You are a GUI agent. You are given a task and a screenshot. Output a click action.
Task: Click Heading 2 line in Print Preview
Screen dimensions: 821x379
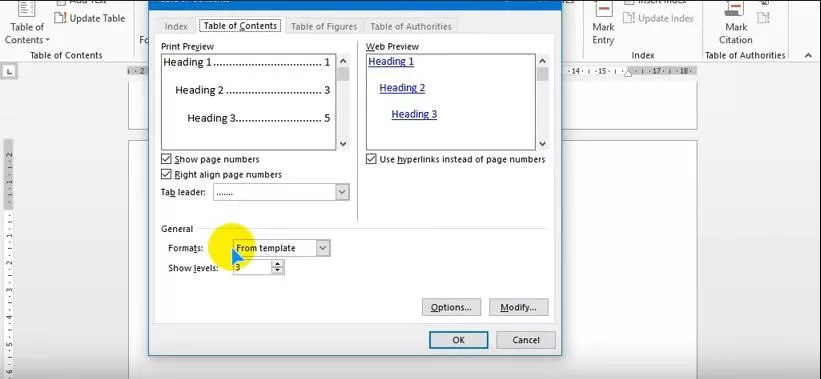coord(253,91)
